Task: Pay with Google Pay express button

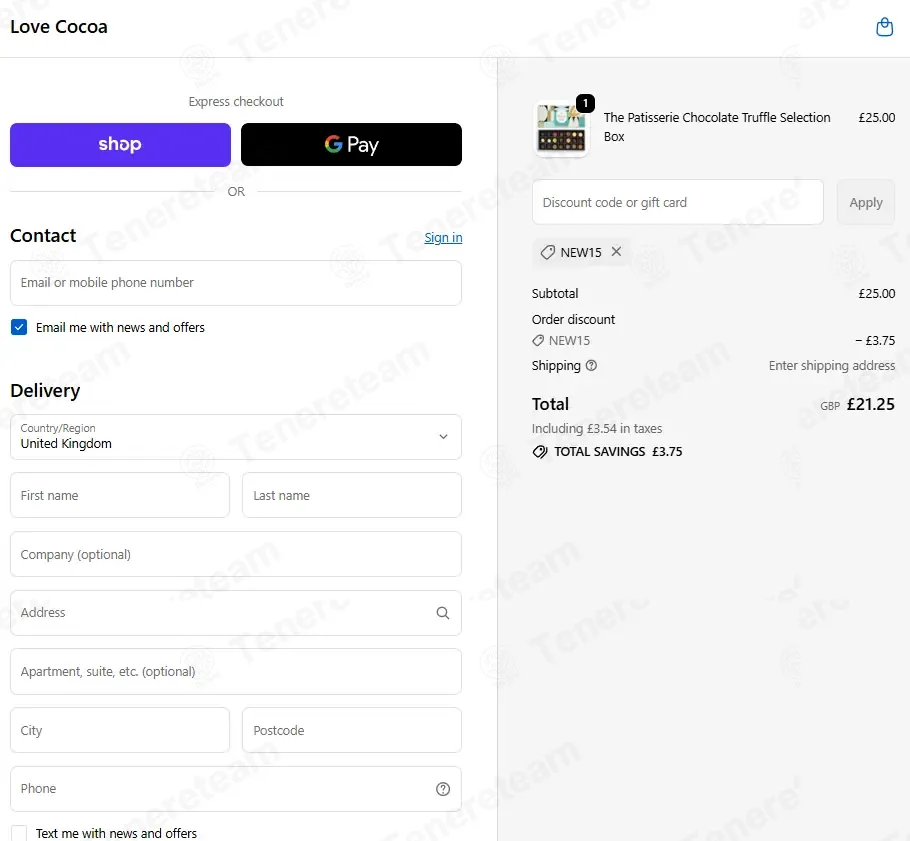Action: pos(351,145)
